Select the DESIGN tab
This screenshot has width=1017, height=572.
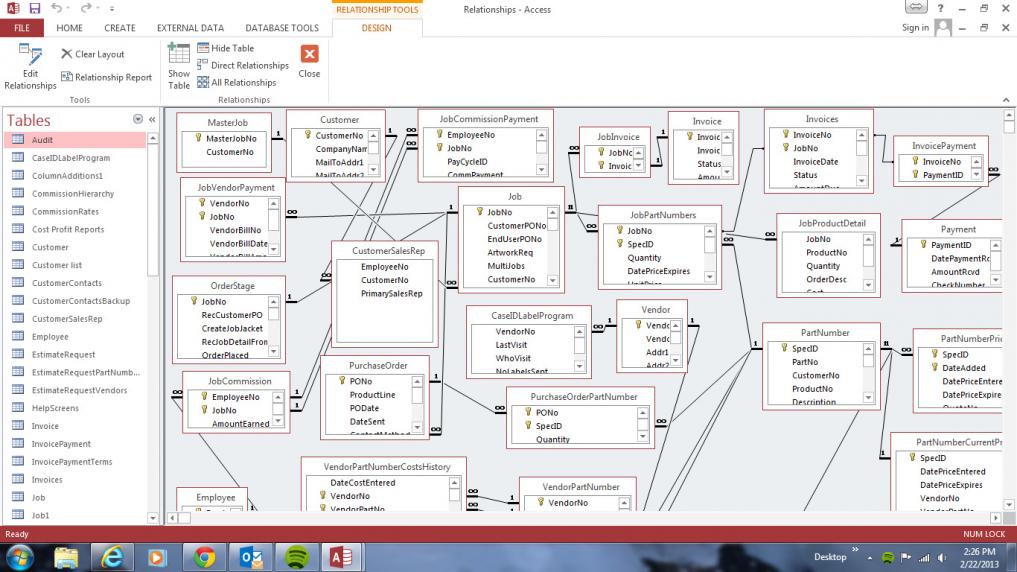pos(377,28)
